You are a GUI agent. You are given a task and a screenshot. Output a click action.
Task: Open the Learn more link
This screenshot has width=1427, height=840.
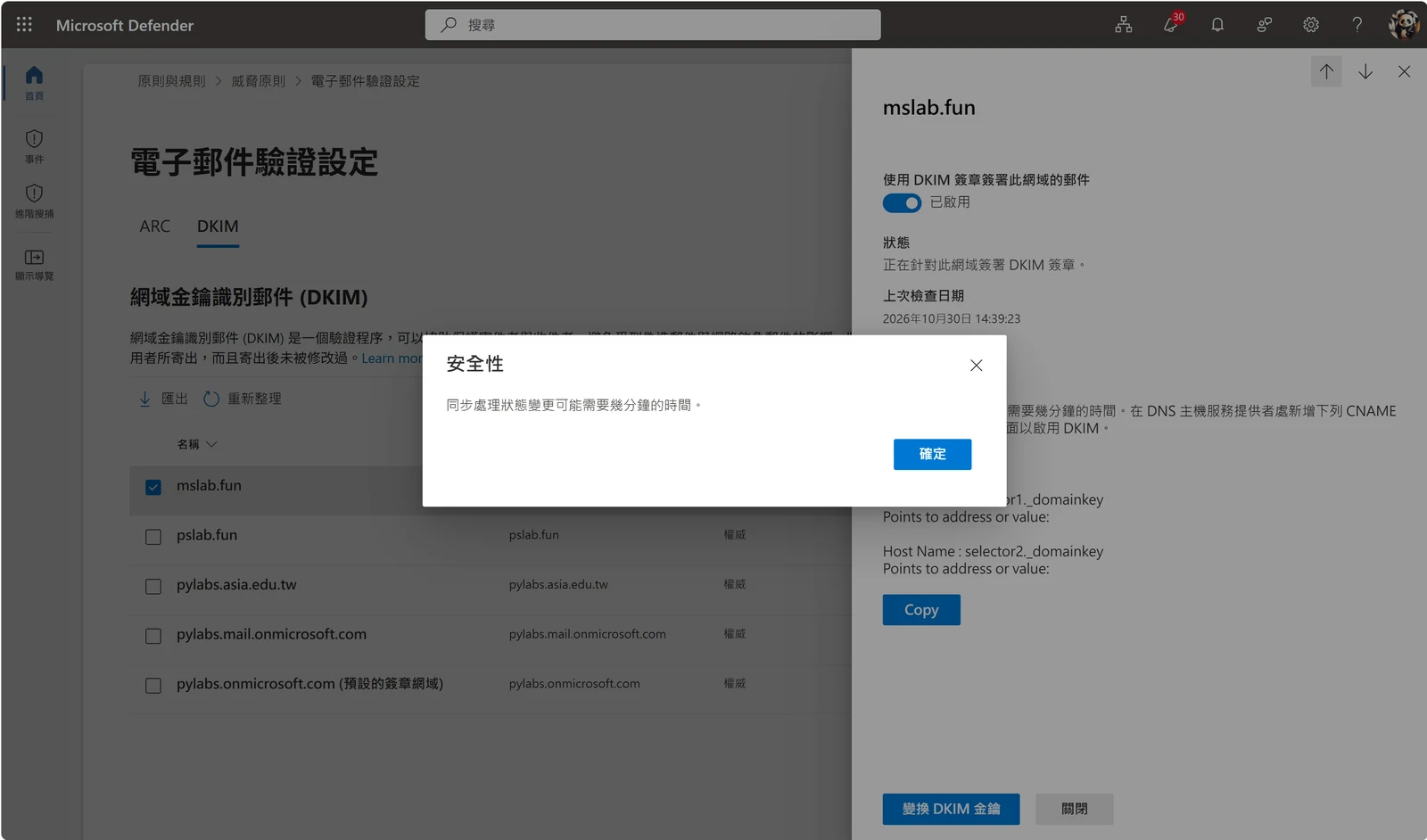coord(392,358)
